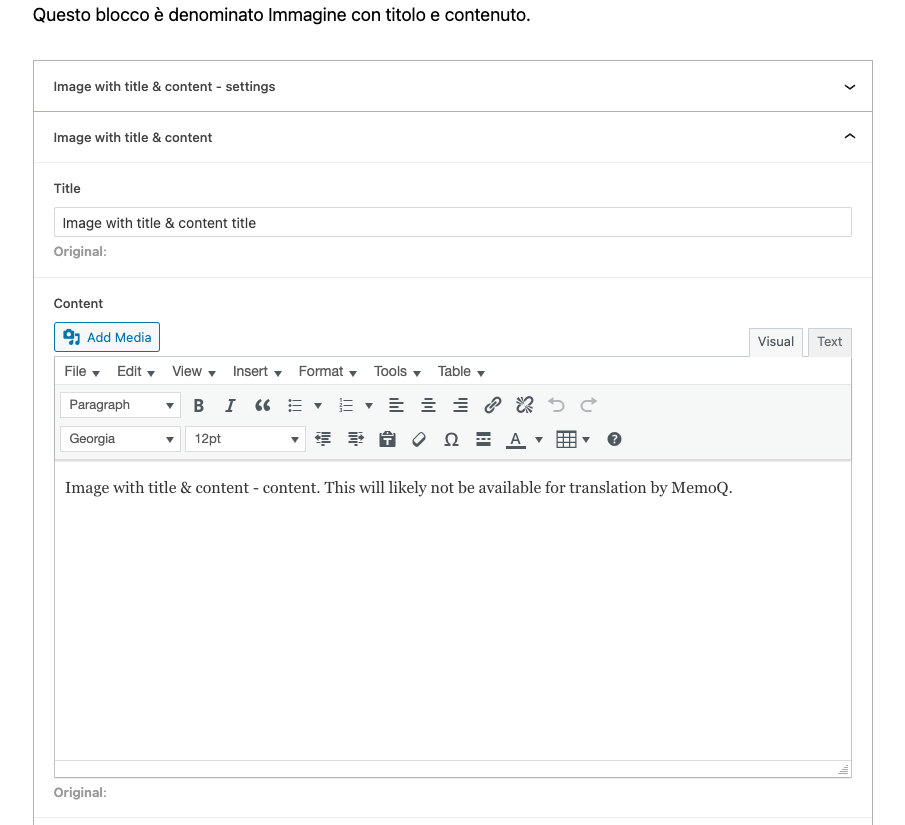Insert special character omega
This screenshot has width=905, height=825.
(x=451, y=439)
